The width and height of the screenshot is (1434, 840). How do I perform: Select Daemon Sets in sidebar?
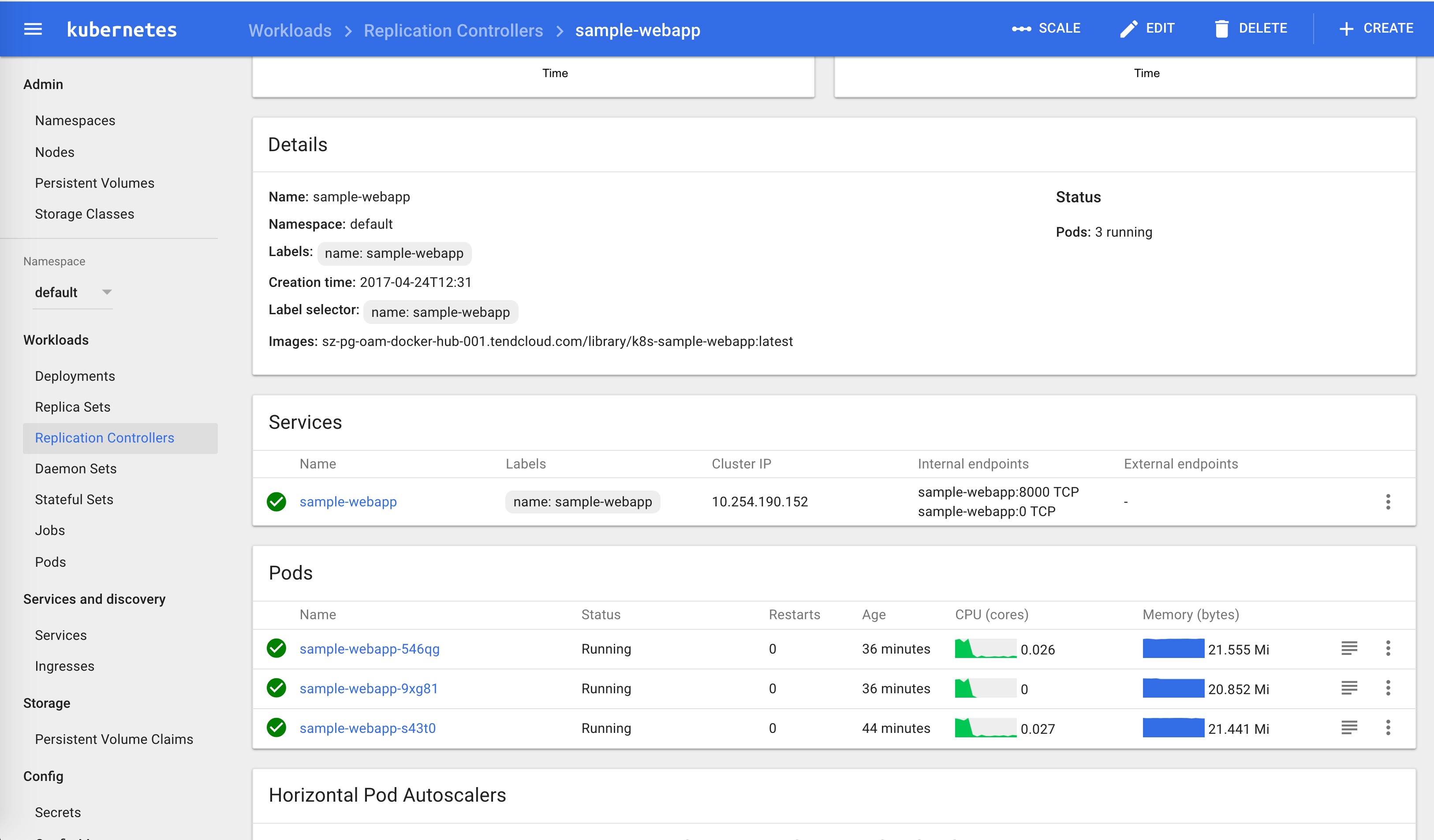[x=76, y=468]
